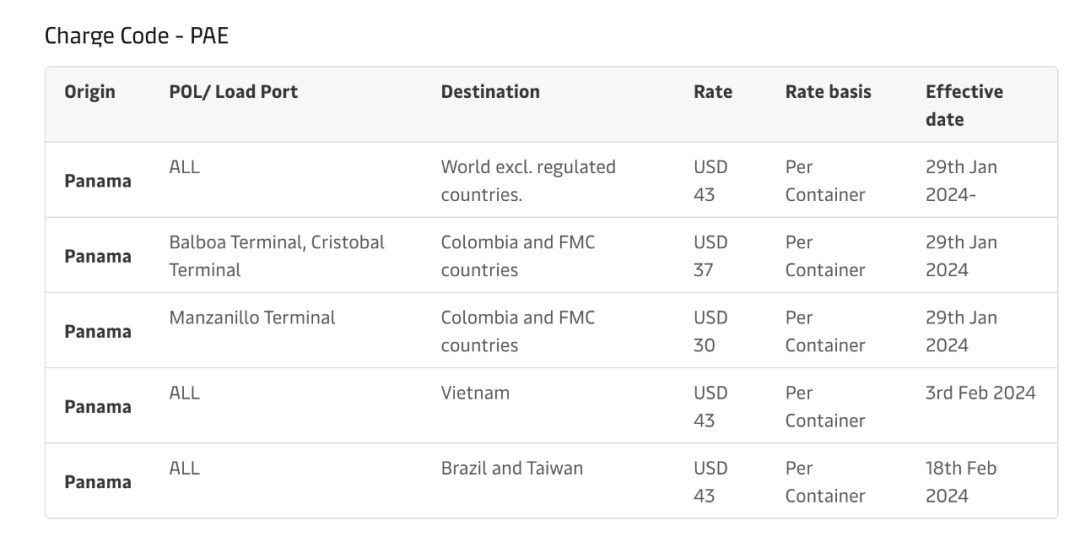
Task: Select the "3rd Feb 2024" effective date
Action: pos(980,393)
